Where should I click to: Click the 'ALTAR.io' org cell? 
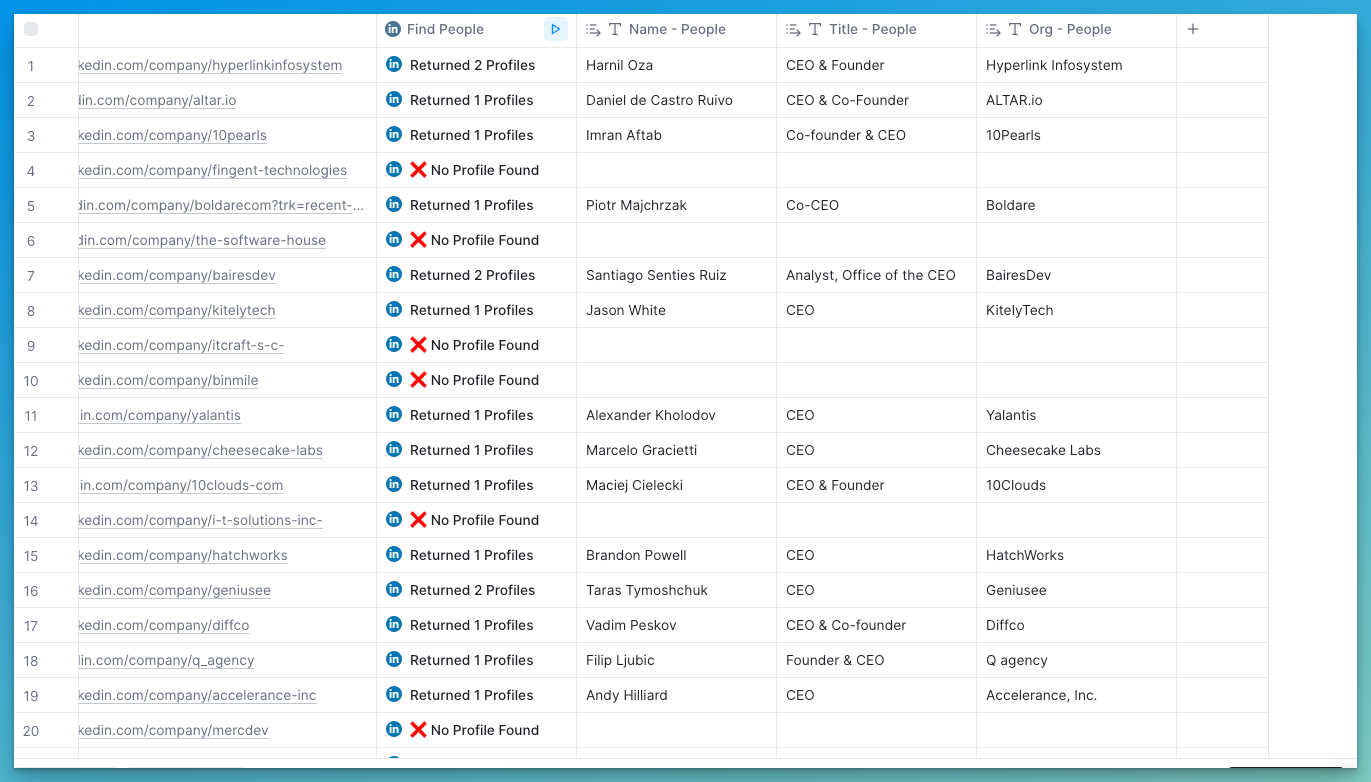pos(1077,100)
